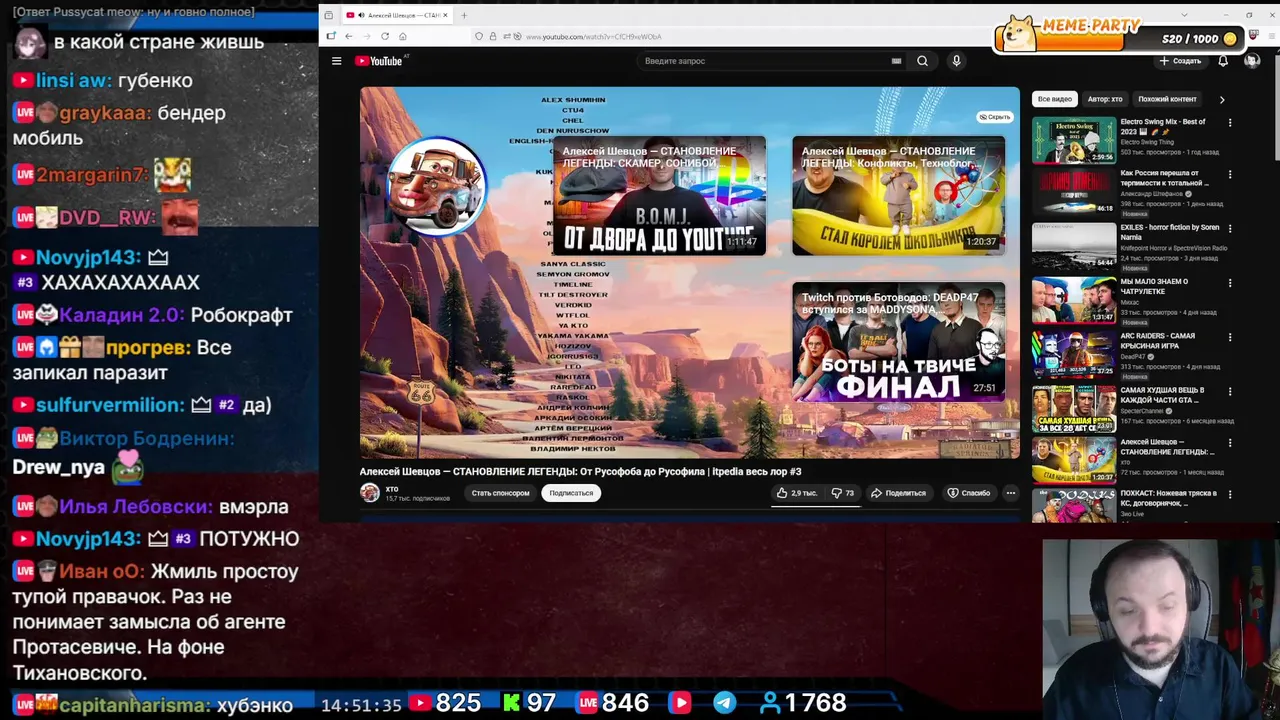Viewport: 1280px width, 720px height.
Task: Close the Алексей Шевцов browser tab
Action: click(446, 15)
